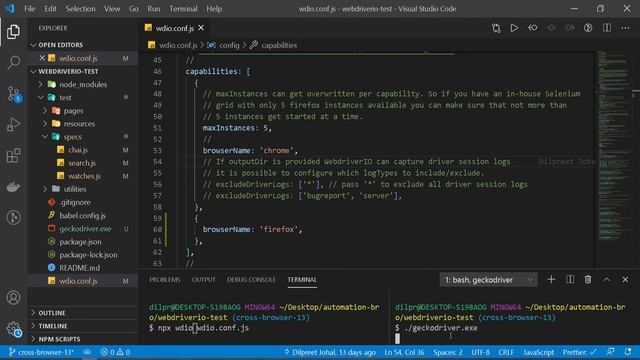Open the Search view in activity bar
Image resolution: width=640 pixels, height=360 pixels.
13,62
